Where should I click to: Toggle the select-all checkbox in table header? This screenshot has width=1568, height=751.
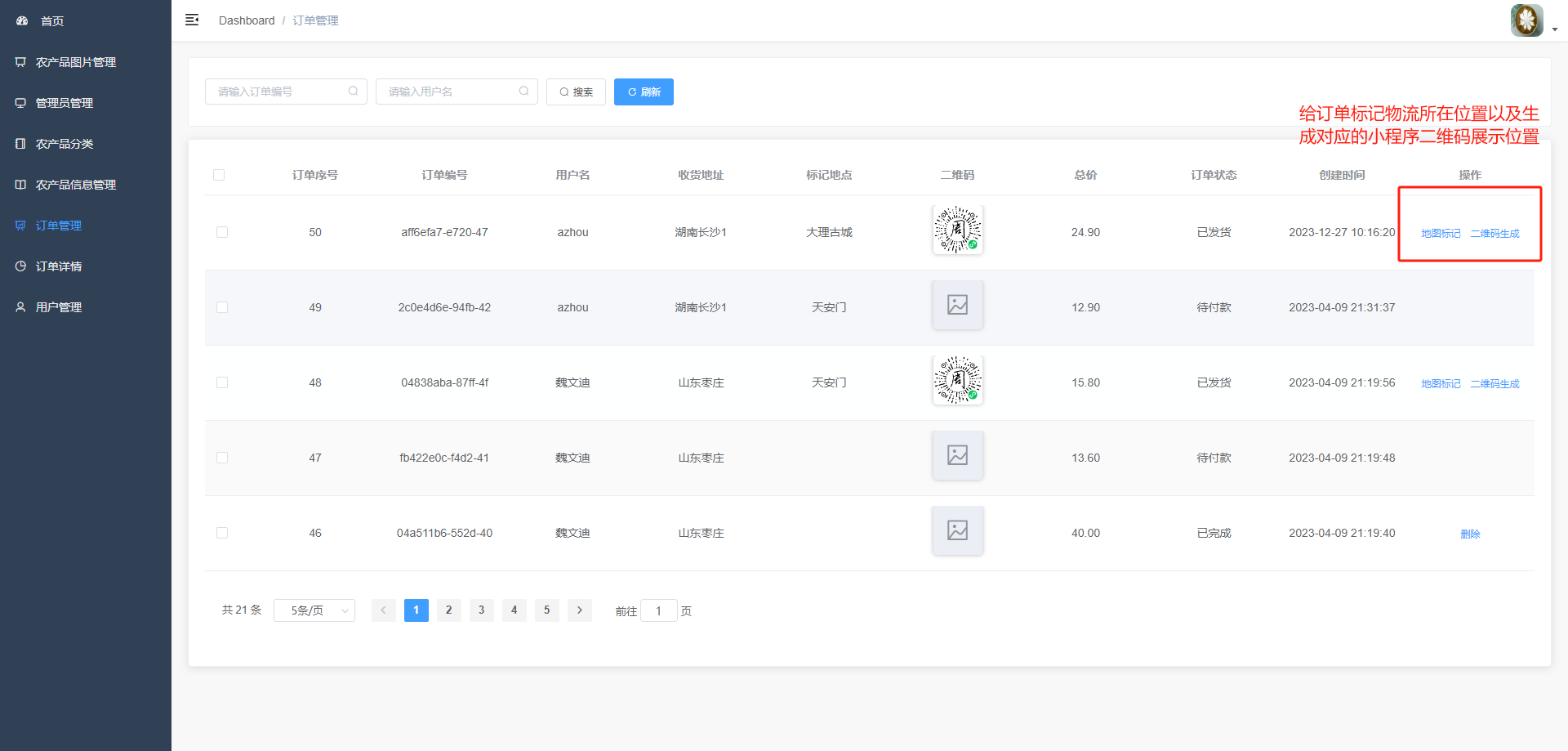click(x=219, y=175)
